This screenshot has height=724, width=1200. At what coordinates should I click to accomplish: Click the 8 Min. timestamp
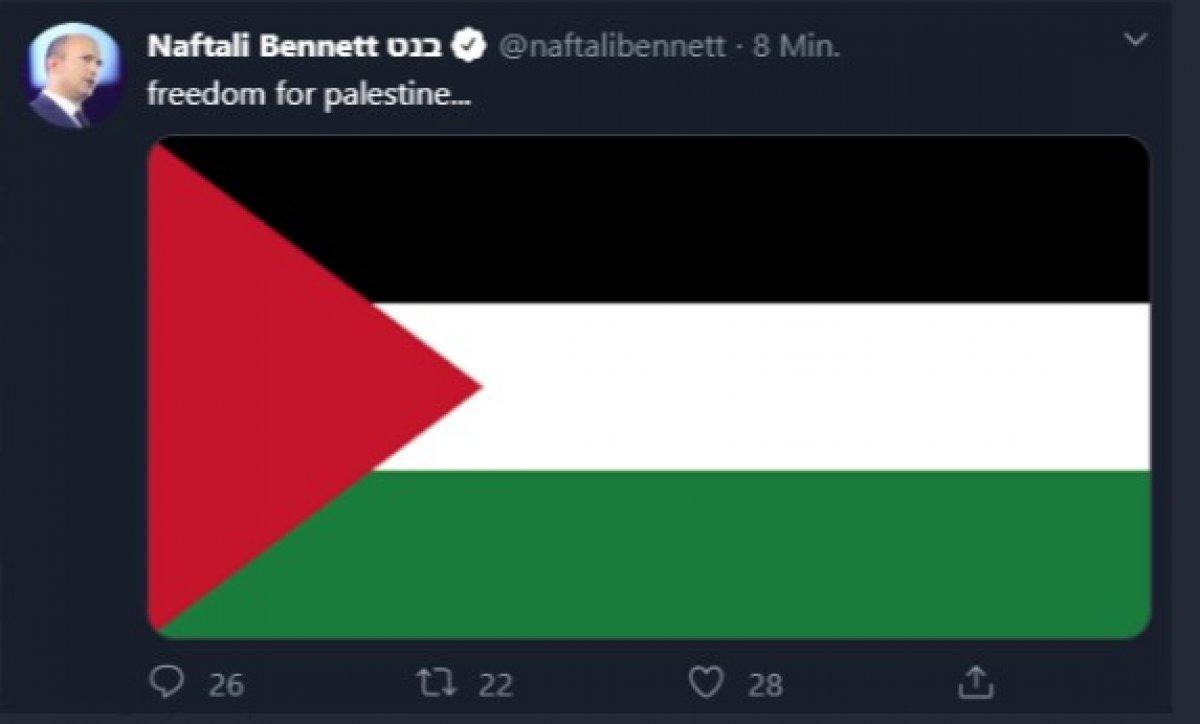click(x=796, y=46)
